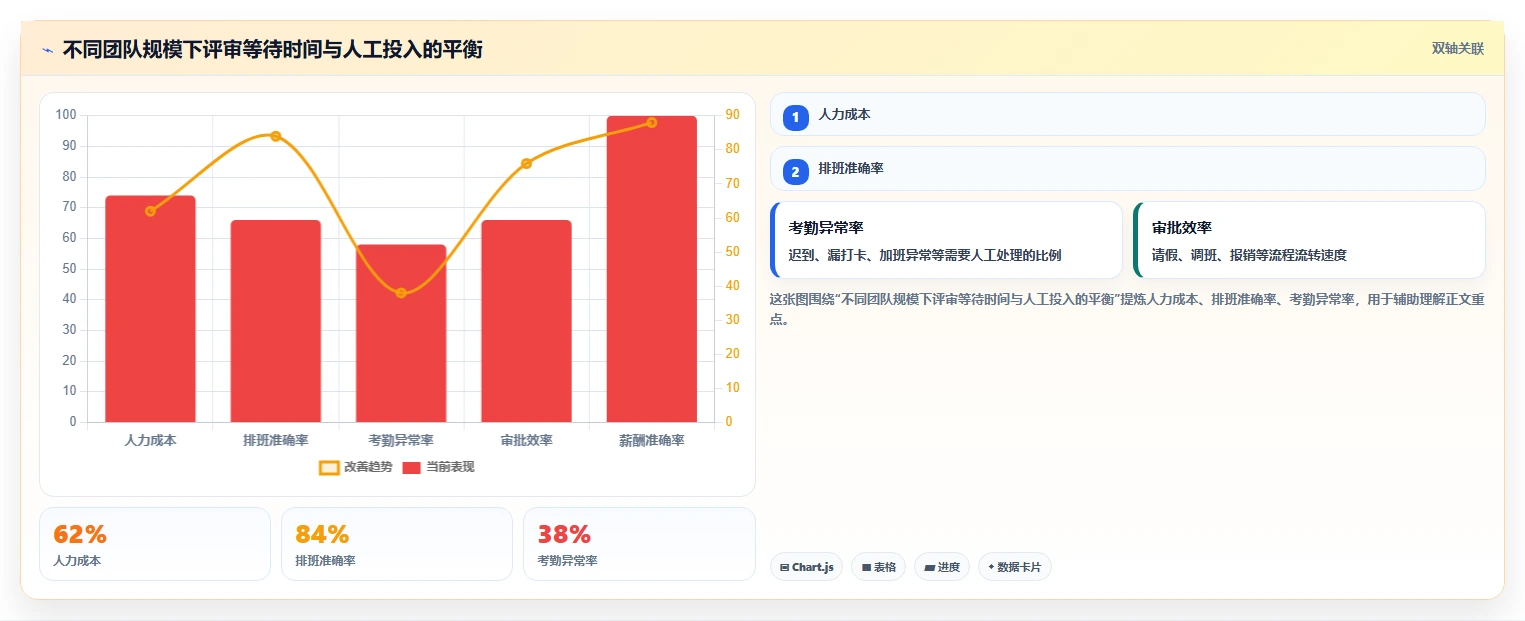1525x621 pixels.
Task: Select the 考勤异常率 red bar
Action: click(401, 333)
